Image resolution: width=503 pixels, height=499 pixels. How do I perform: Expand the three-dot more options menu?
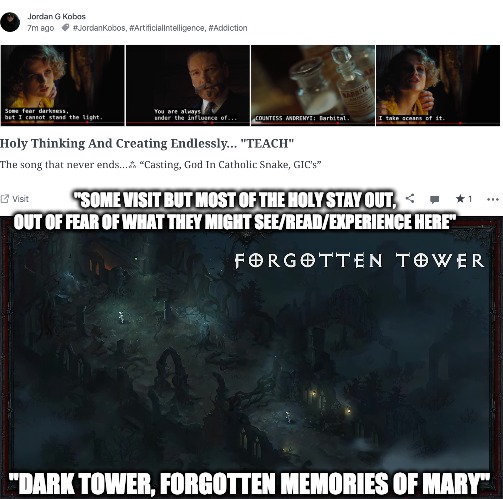tap(492, 199)
